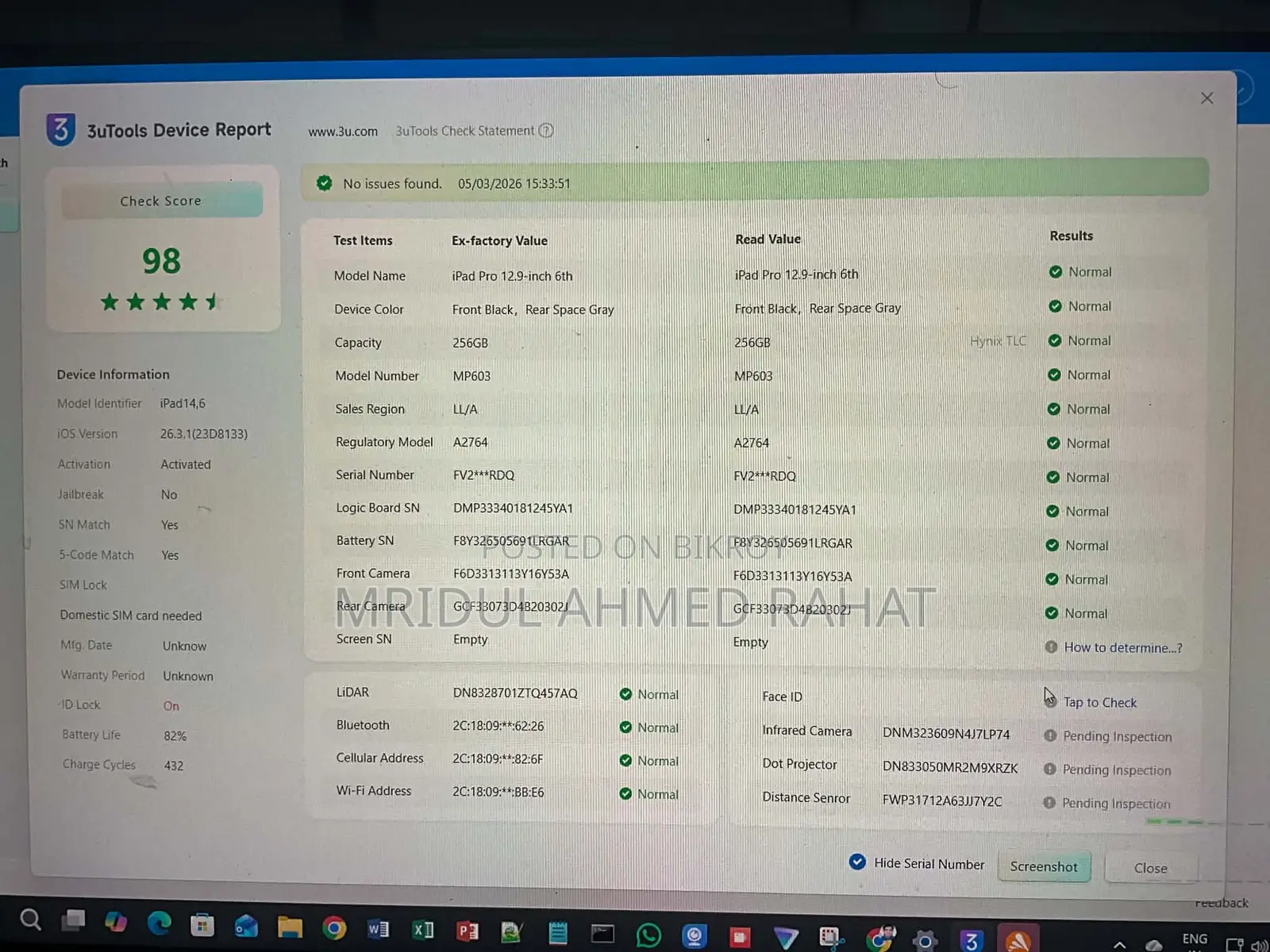The image size is (1270, 952).
Task: Switch to 3uTools taskbar icon
Action: point(972,941)
